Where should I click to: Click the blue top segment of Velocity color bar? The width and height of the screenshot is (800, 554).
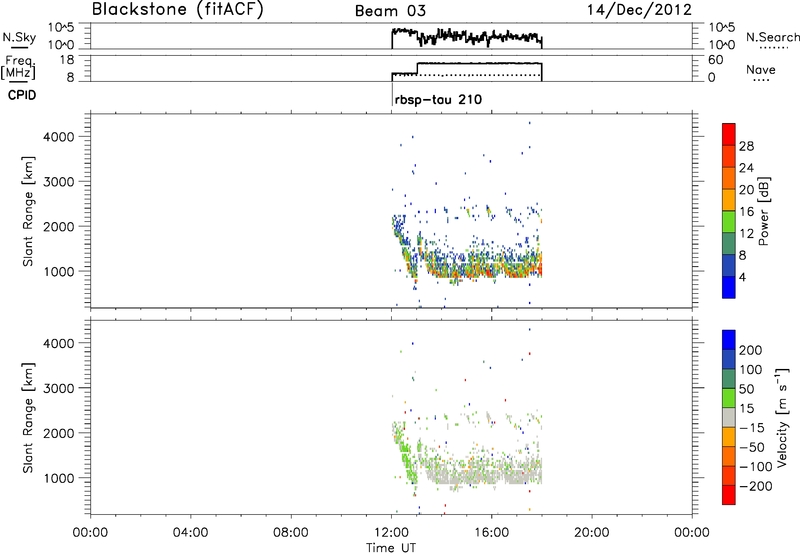pos(729,340)
